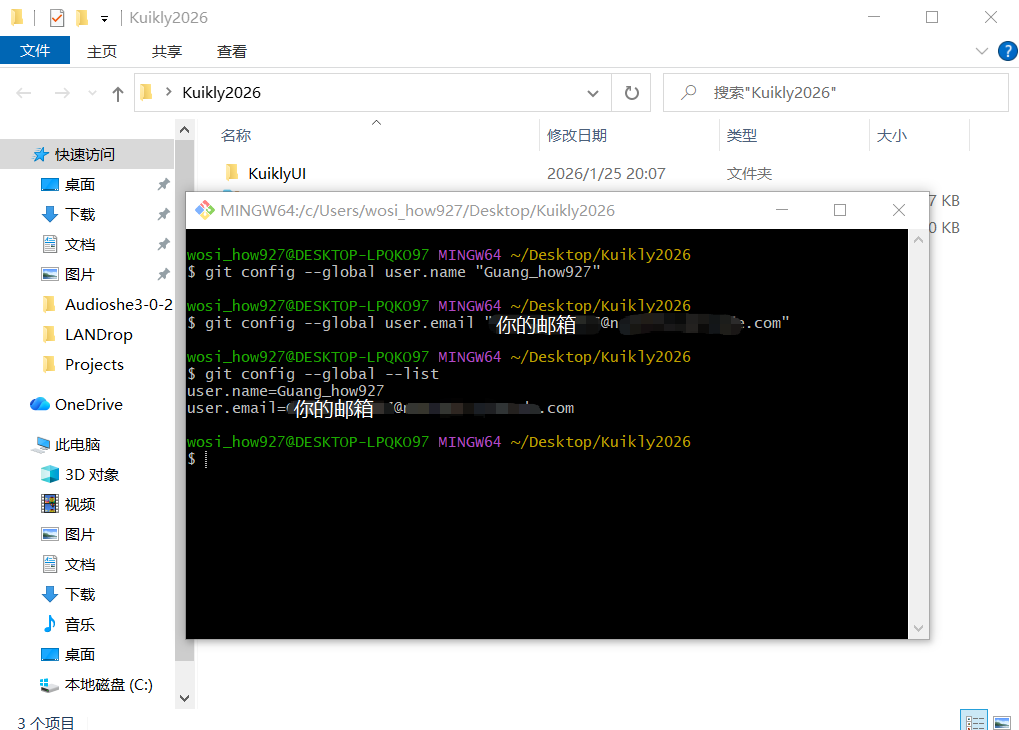Click navigation pane scroll down arrow
The height and width of the screenshot is (730, 1019).
coord(185,698)
